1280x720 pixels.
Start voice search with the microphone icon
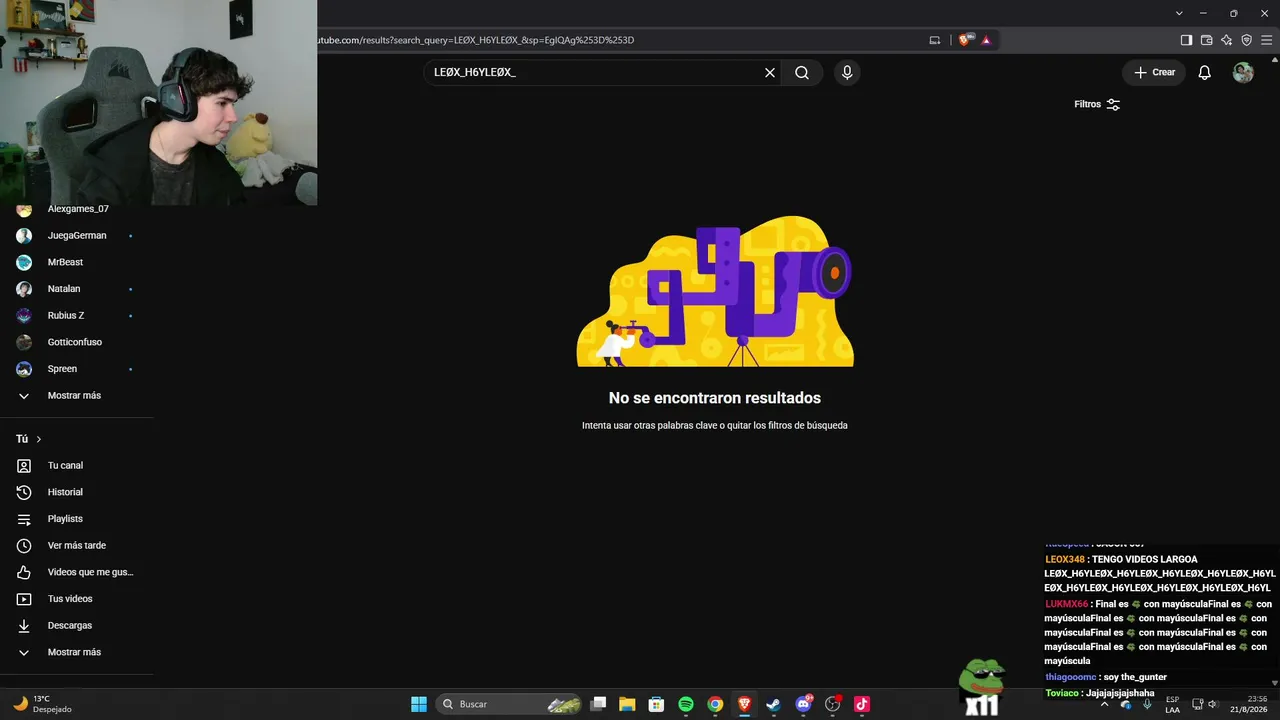pyautogui.click(x=847, y=72)
